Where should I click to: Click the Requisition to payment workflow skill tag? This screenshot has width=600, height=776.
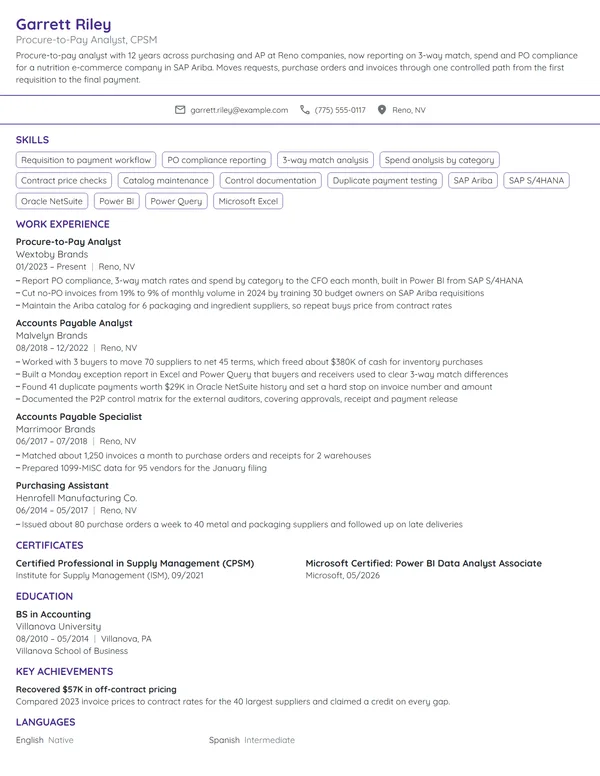point(86,160)
